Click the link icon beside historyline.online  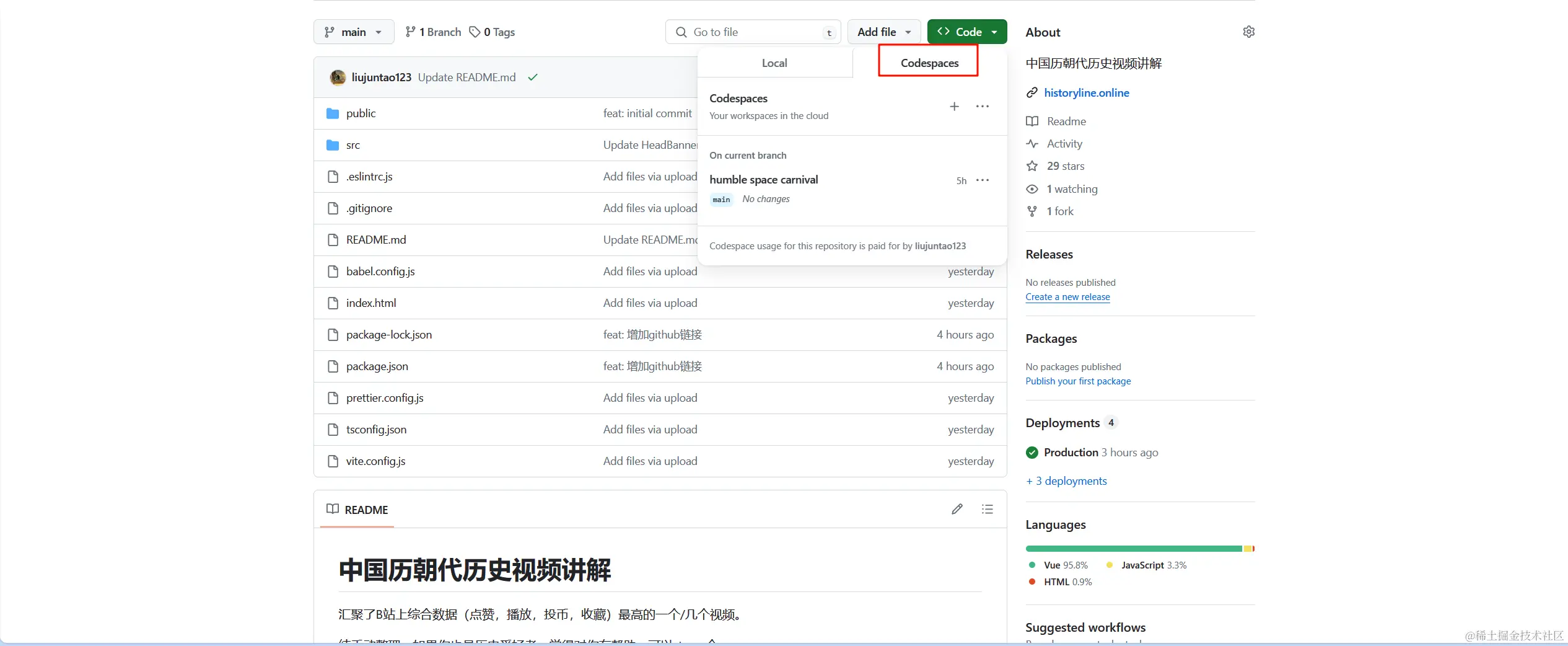[x=1031, y=93]
